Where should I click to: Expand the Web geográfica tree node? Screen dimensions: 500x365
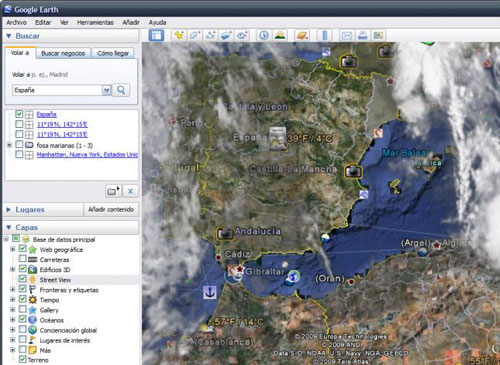tap(12, 249)
